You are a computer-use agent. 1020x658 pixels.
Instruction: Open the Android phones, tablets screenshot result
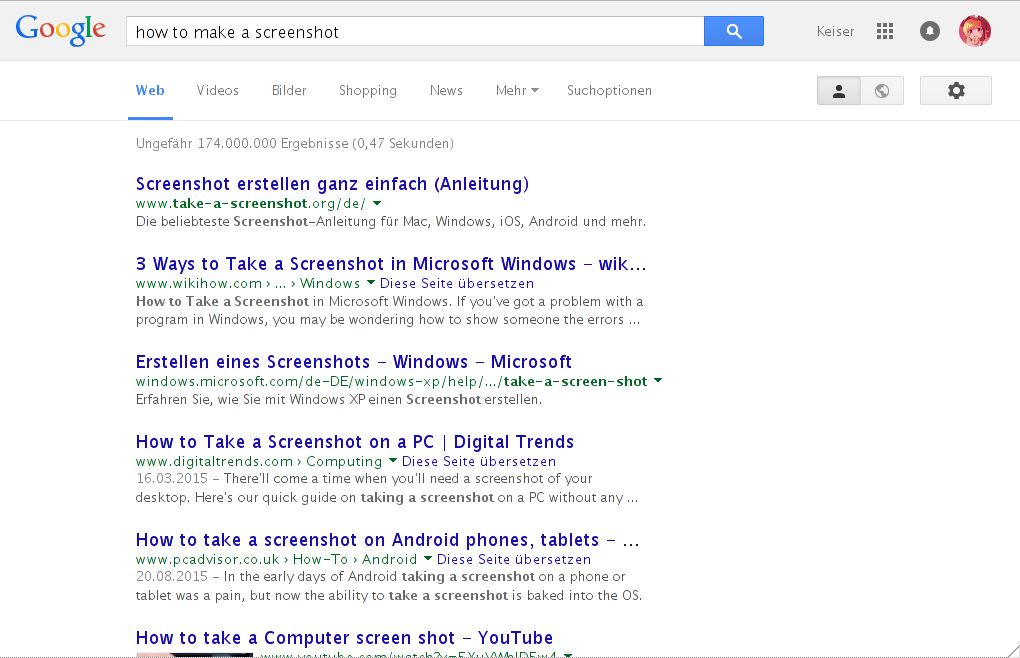point(388,540)
